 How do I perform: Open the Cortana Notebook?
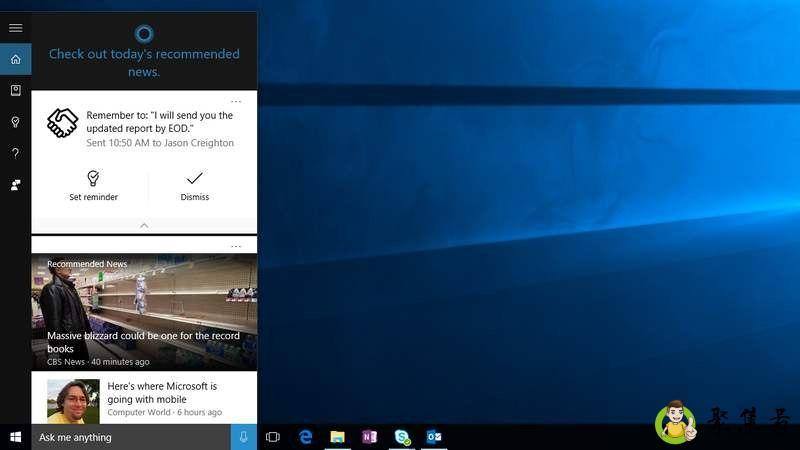click(15, 90)
